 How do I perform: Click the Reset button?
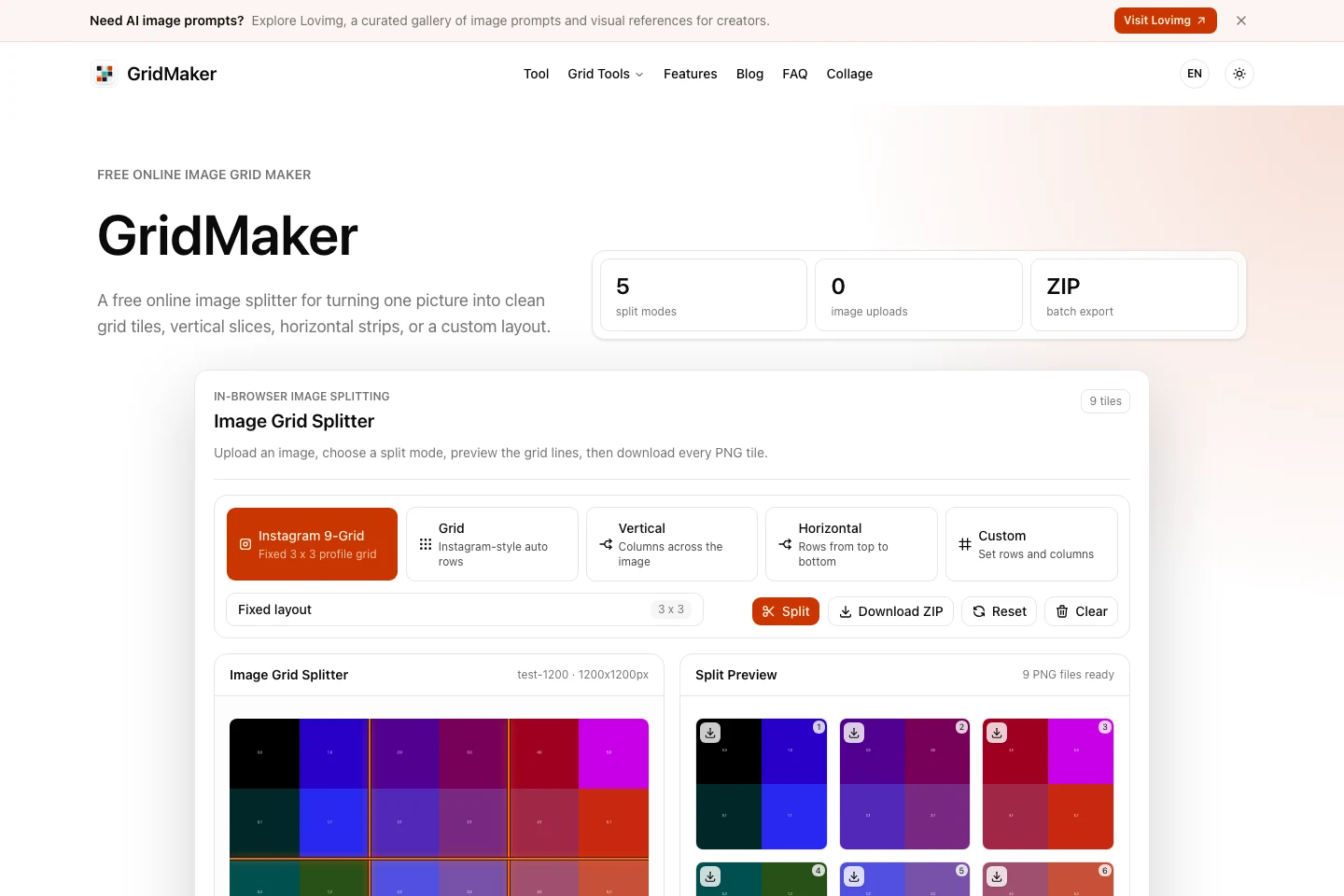coord(999,611)
